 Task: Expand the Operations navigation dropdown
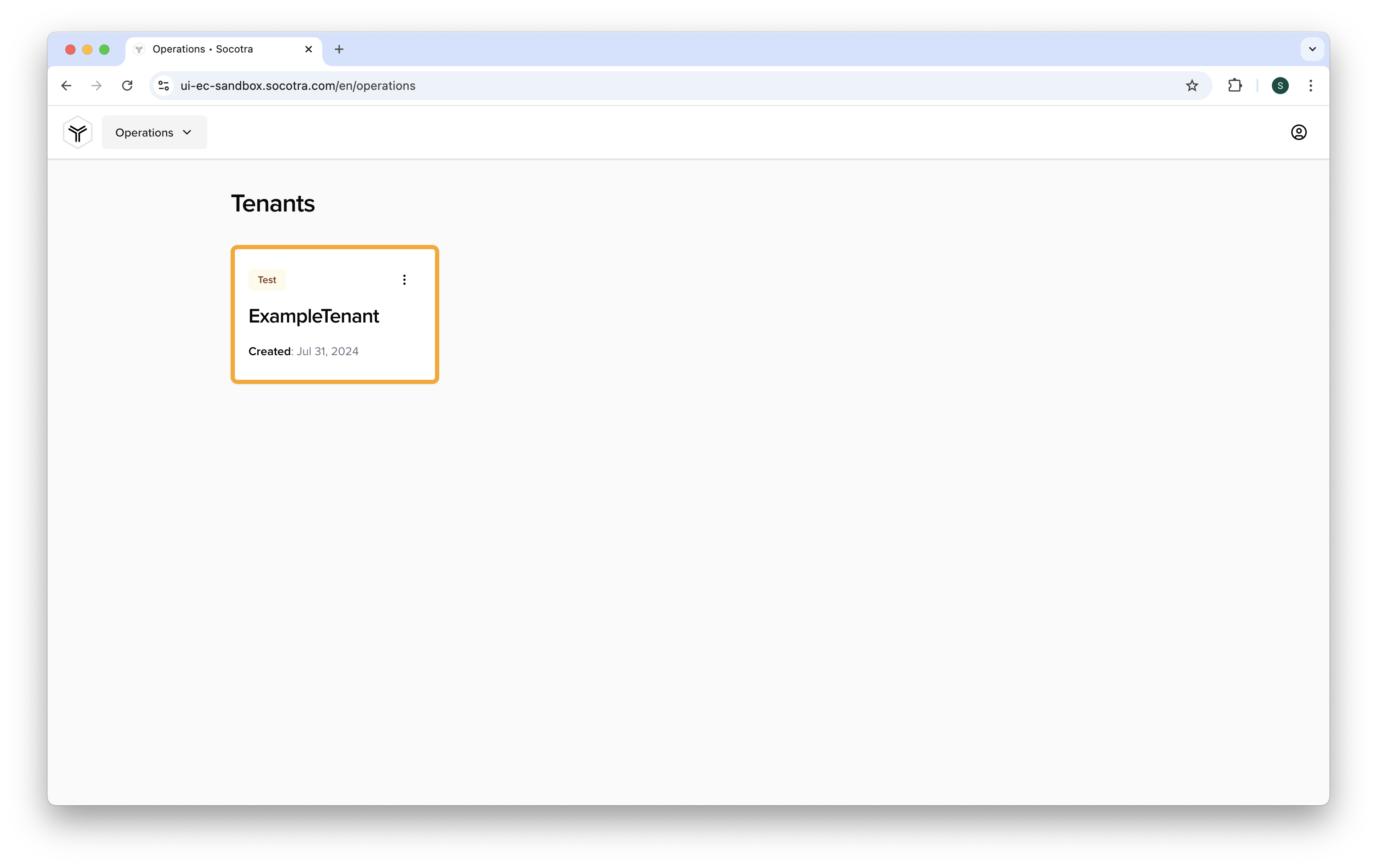(153, 132)
